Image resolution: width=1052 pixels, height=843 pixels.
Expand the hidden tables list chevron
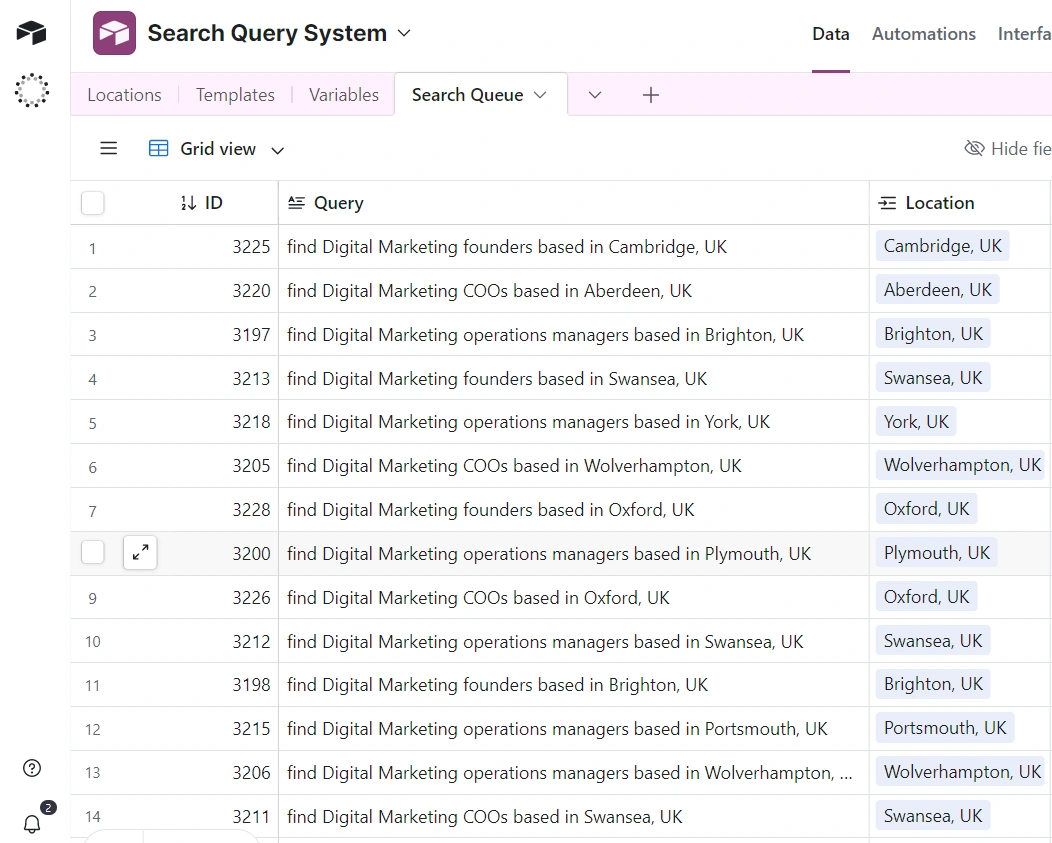tap(595, 95)
